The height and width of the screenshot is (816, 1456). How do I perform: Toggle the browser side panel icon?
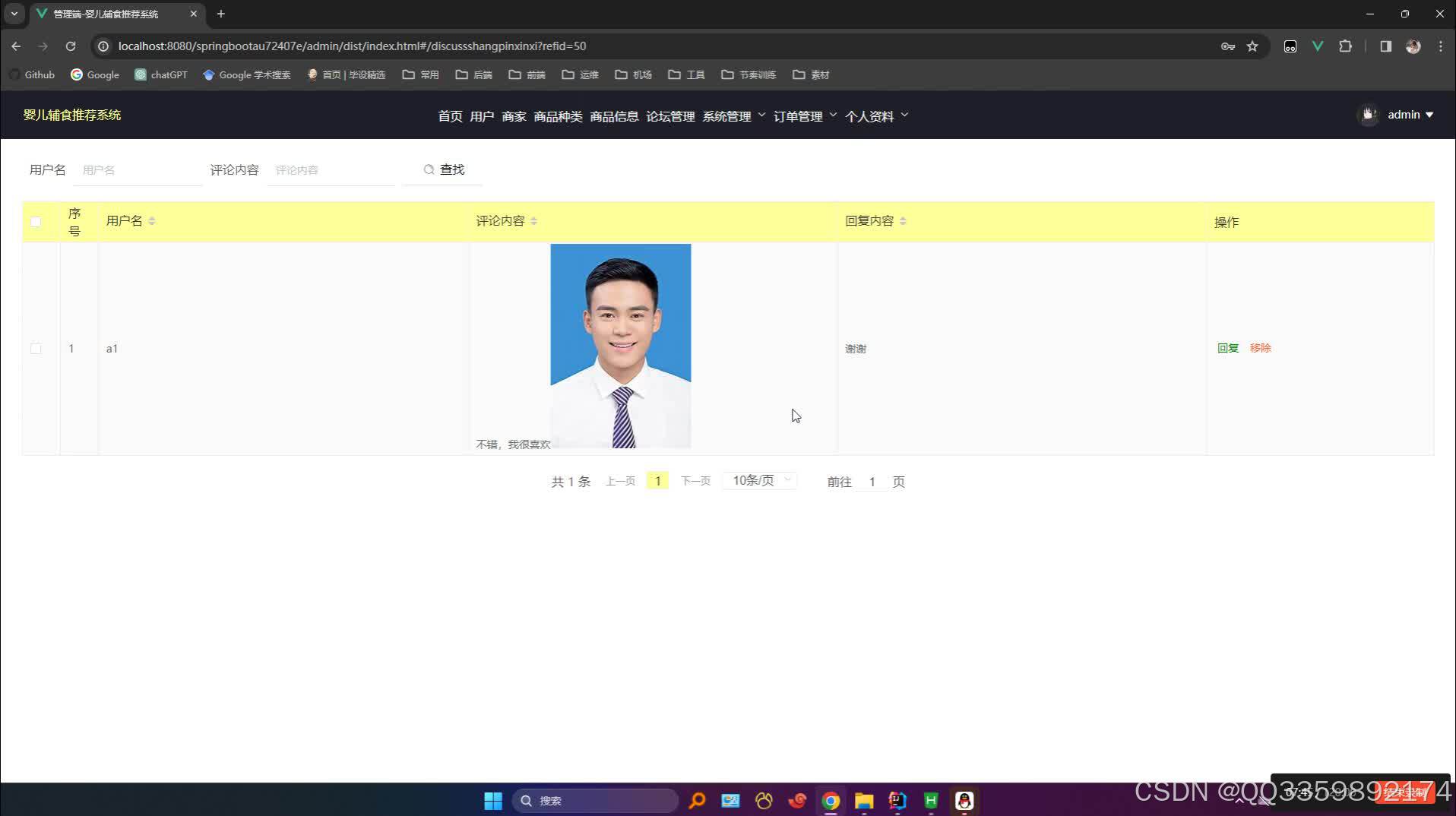click(x=1385, y=46)
